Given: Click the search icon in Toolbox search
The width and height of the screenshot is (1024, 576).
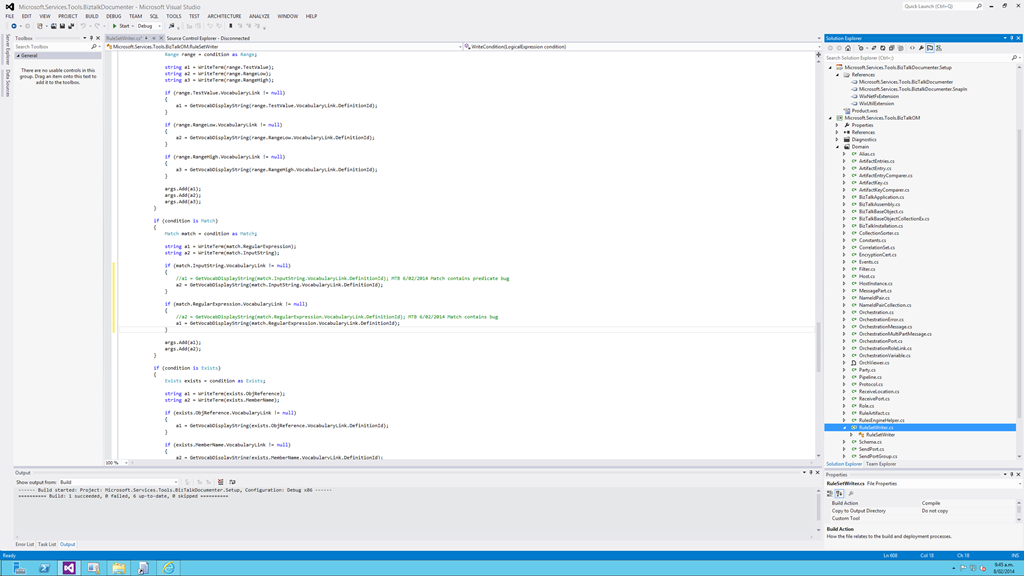Looking at the screenshot, I should tap(93, 47).
